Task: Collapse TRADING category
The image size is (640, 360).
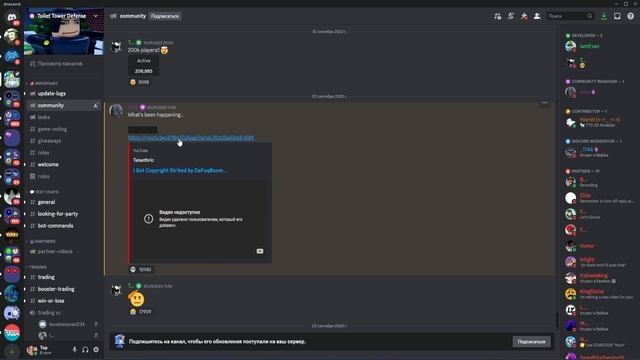Action: pos(37,267)
